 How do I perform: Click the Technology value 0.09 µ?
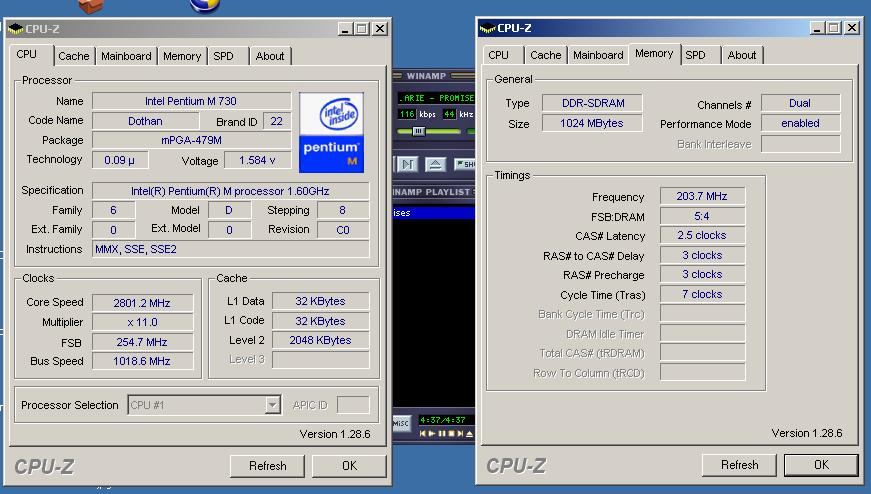(x=120, y=160)
